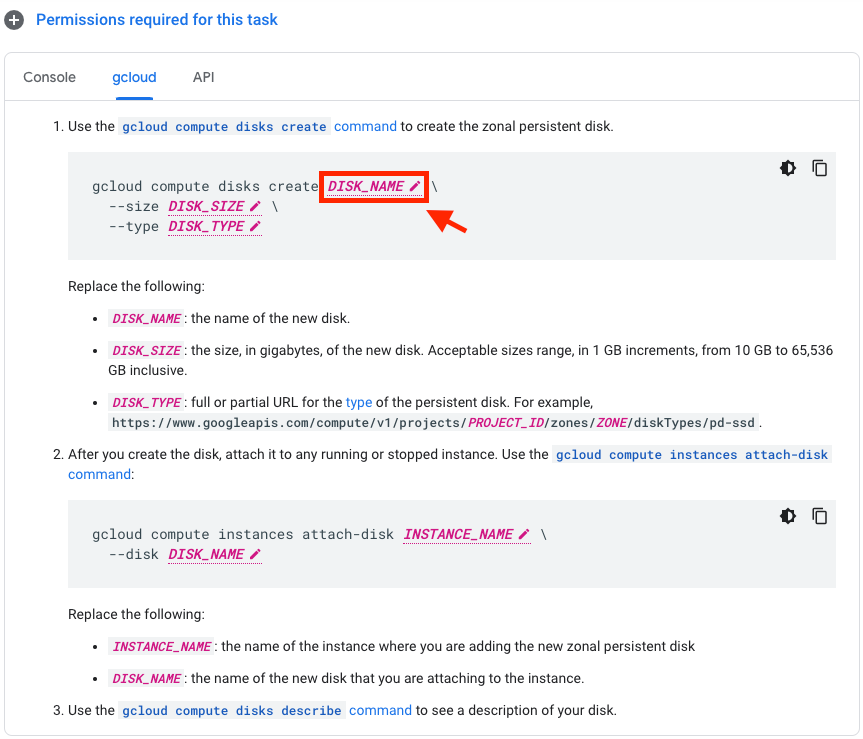Open gcloud compute instances attach-disk link
The image size is (863, 739).
(692, 455)
